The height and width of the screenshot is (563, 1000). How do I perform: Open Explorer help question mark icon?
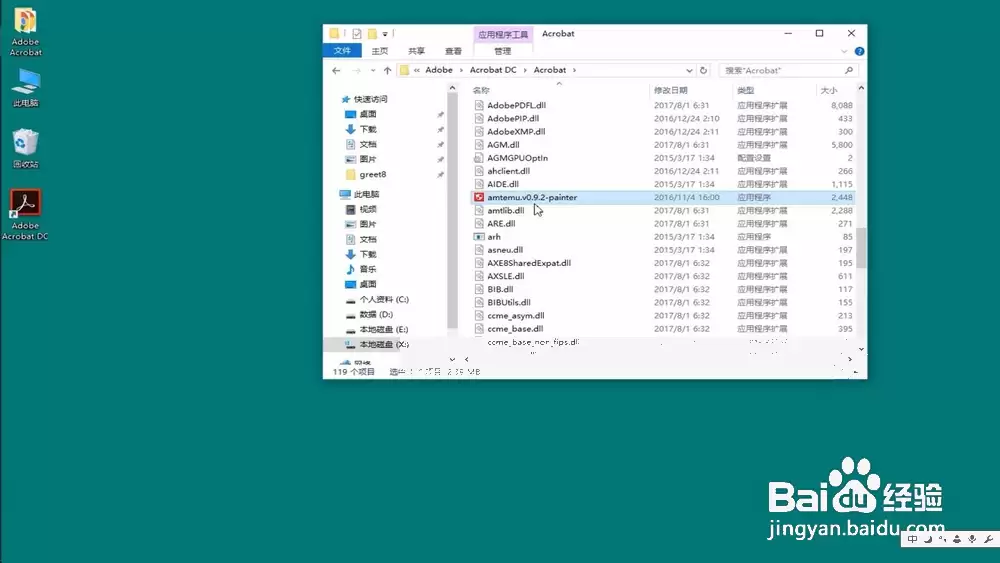point(859,51)
